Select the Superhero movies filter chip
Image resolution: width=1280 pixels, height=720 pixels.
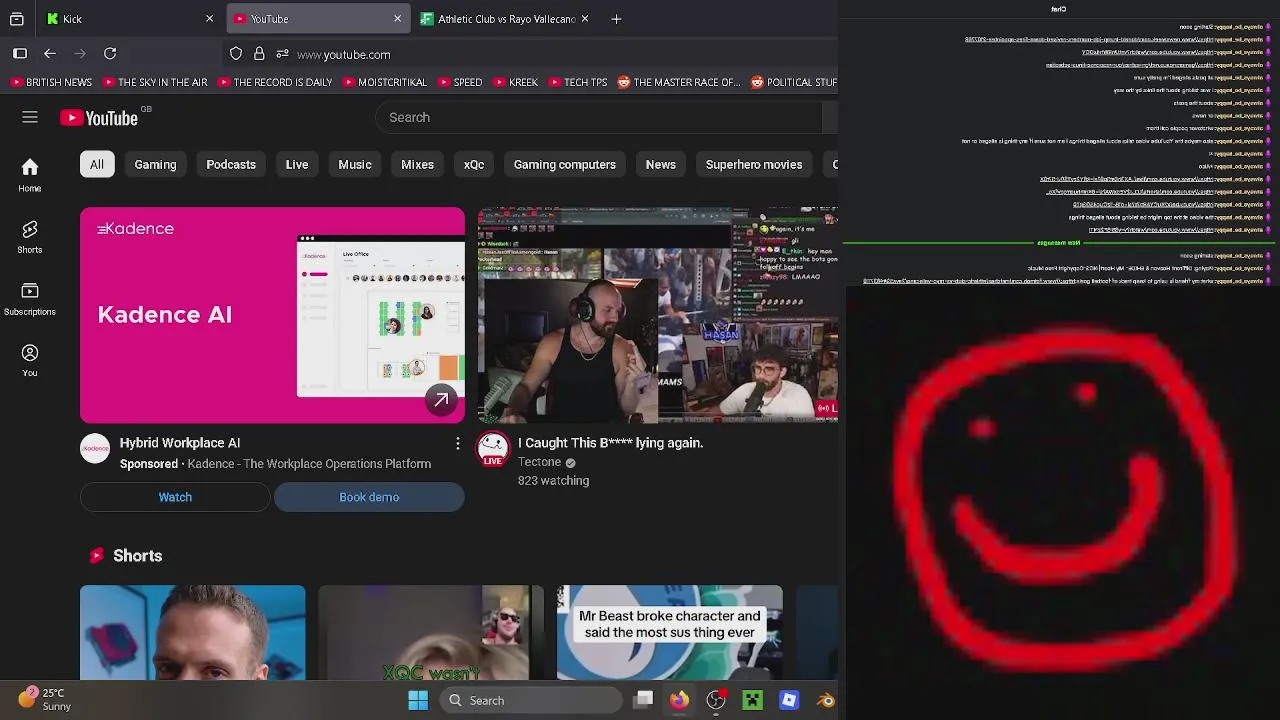click(754, 165)
